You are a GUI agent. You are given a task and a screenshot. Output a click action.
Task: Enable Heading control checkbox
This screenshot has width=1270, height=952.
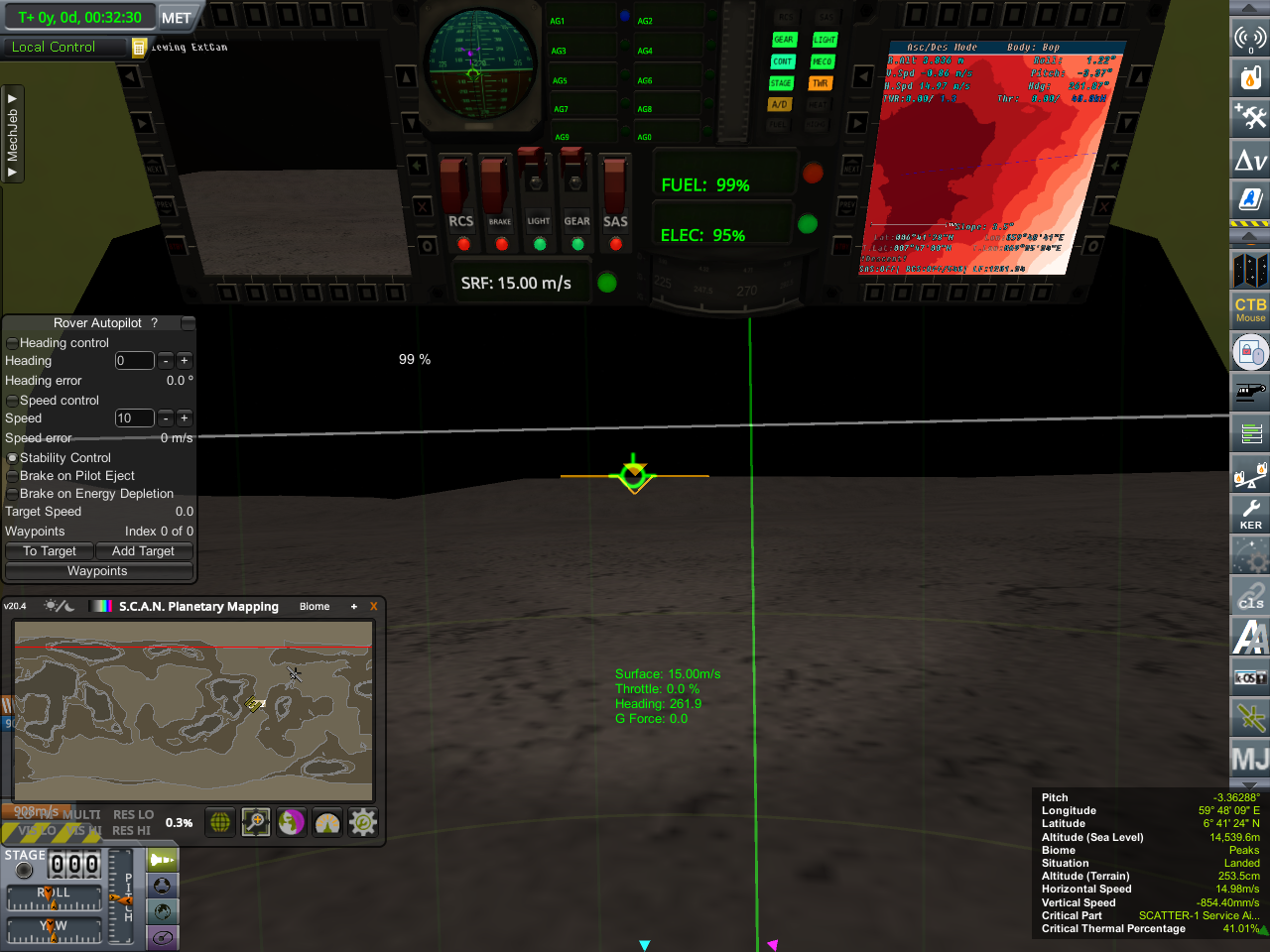click(x=12, y=343)
